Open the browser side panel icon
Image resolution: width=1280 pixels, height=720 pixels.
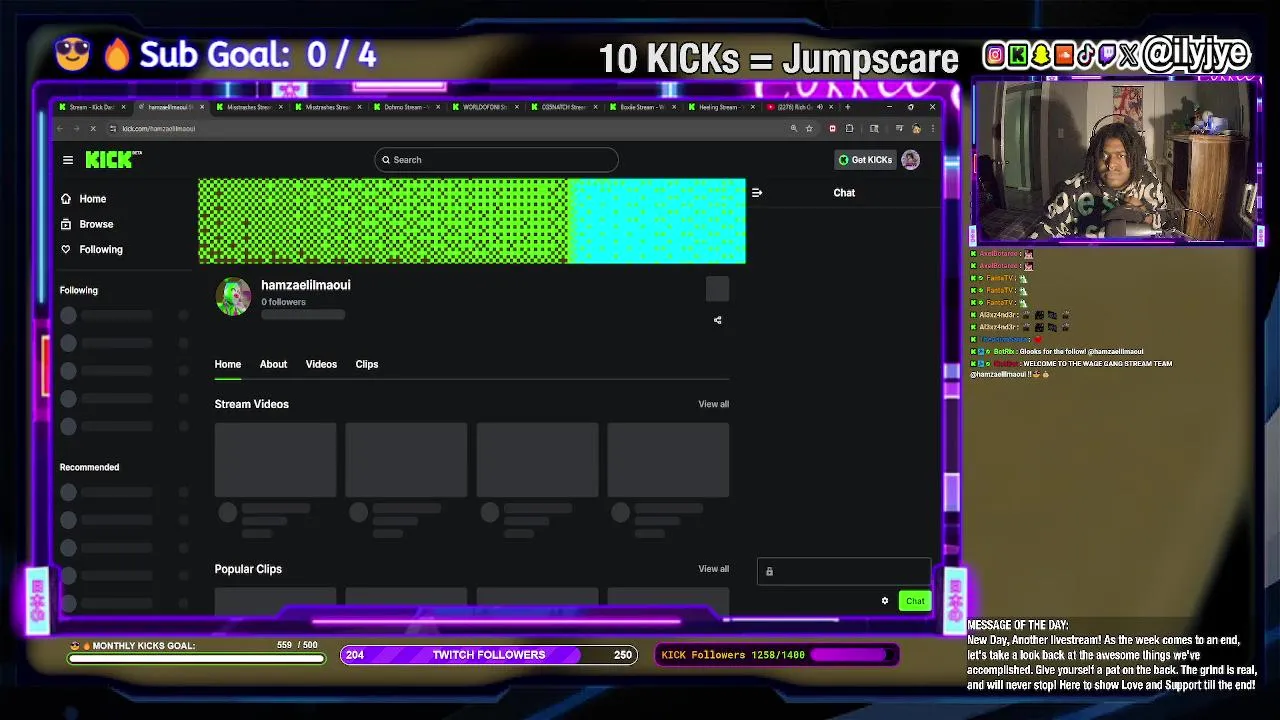(874, 128)
